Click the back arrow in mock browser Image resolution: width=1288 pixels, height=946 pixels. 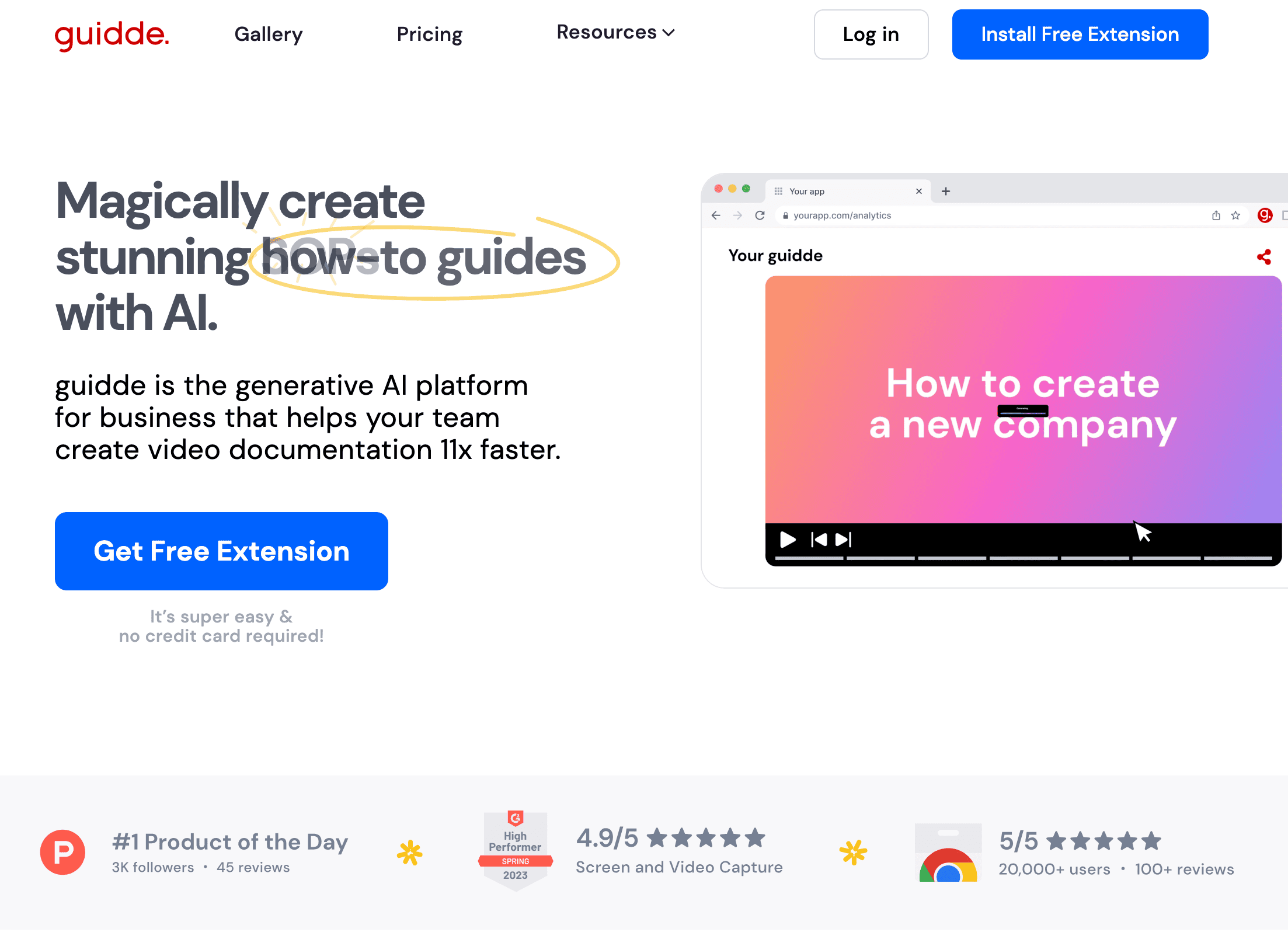pos(716,215)
